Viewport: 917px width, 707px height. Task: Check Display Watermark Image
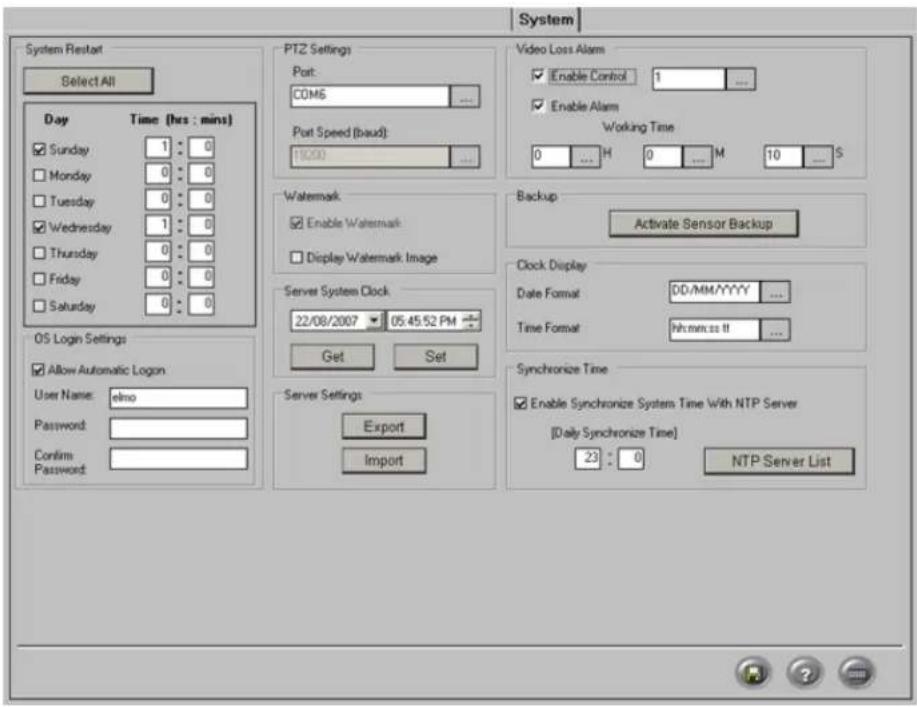[x=297, y=257]
